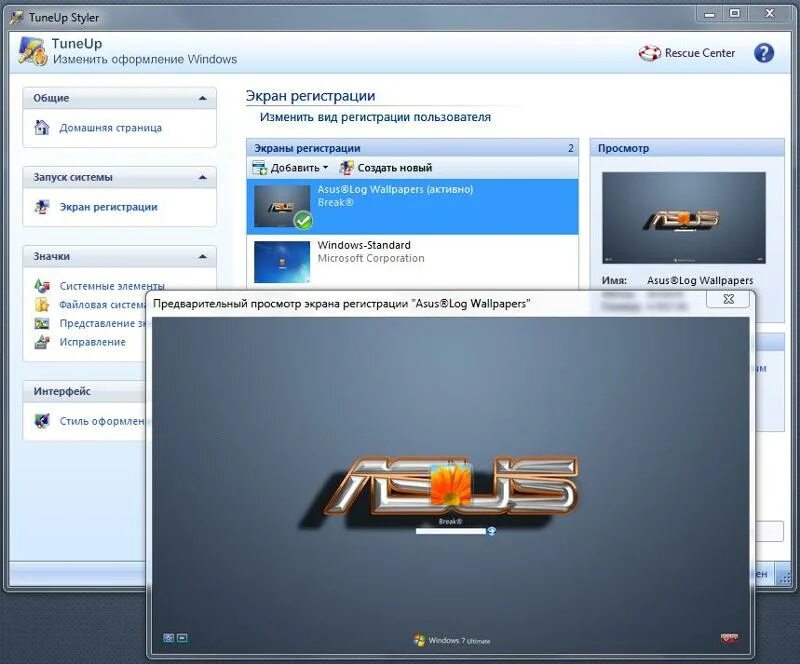Click the Просмотр panel preview image

(x=684, y=217)
